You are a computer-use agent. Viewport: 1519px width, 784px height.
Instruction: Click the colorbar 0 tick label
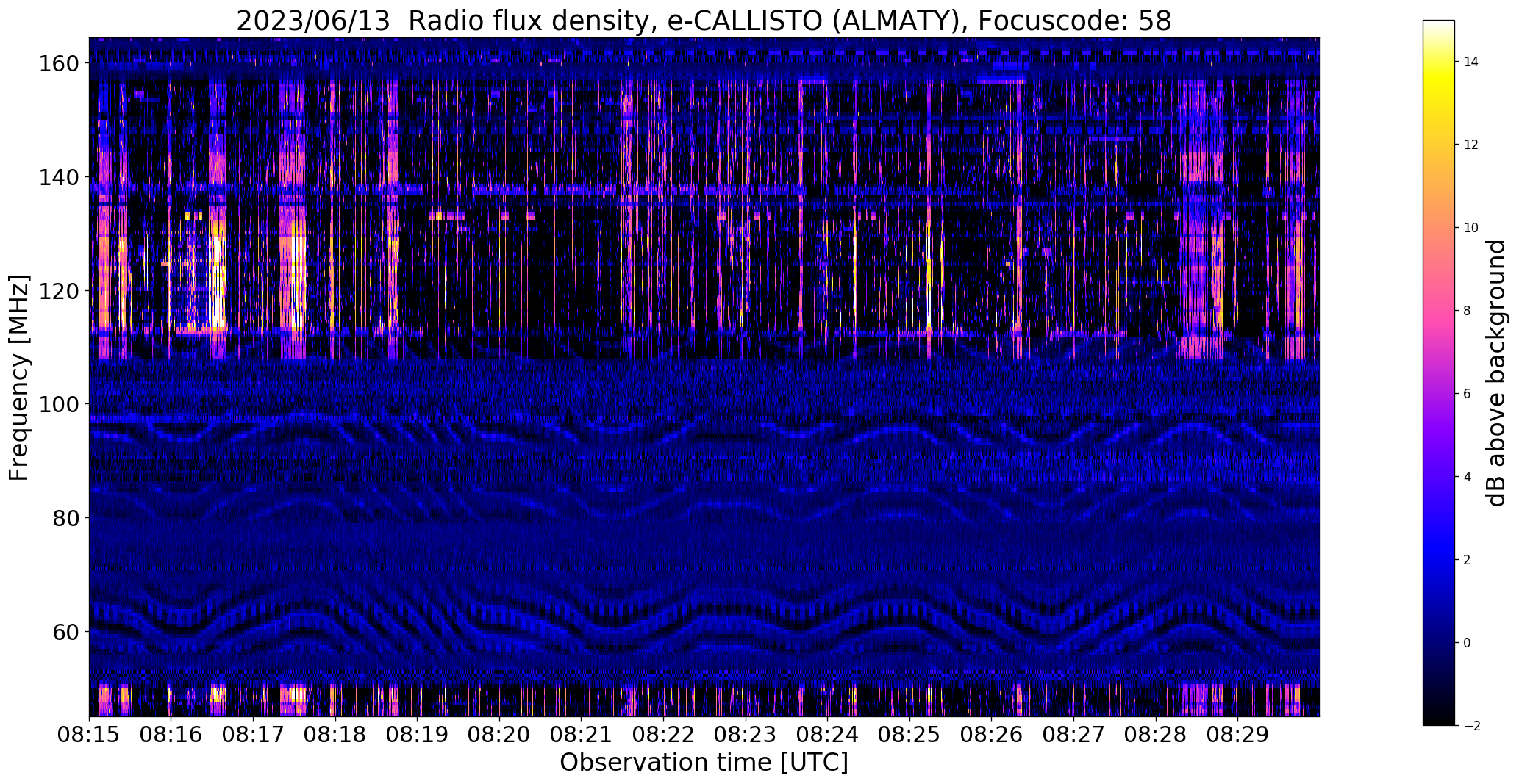tap(1468, 643)
